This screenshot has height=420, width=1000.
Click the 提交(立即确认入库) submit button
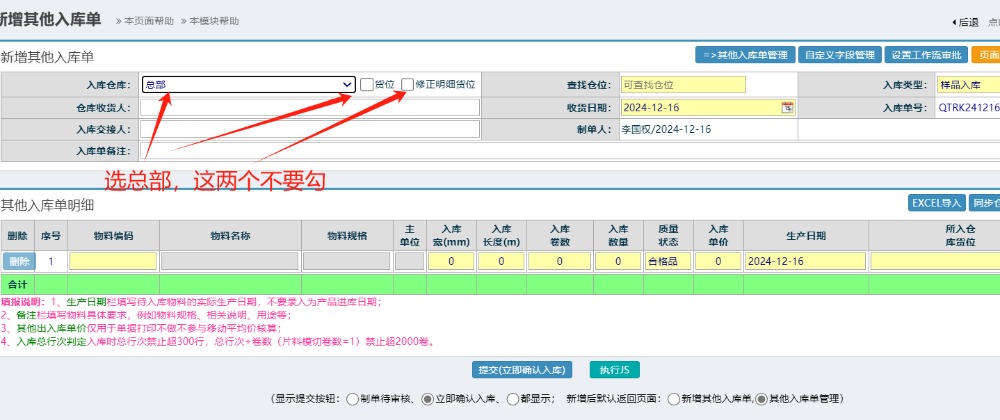coord(524,370)
